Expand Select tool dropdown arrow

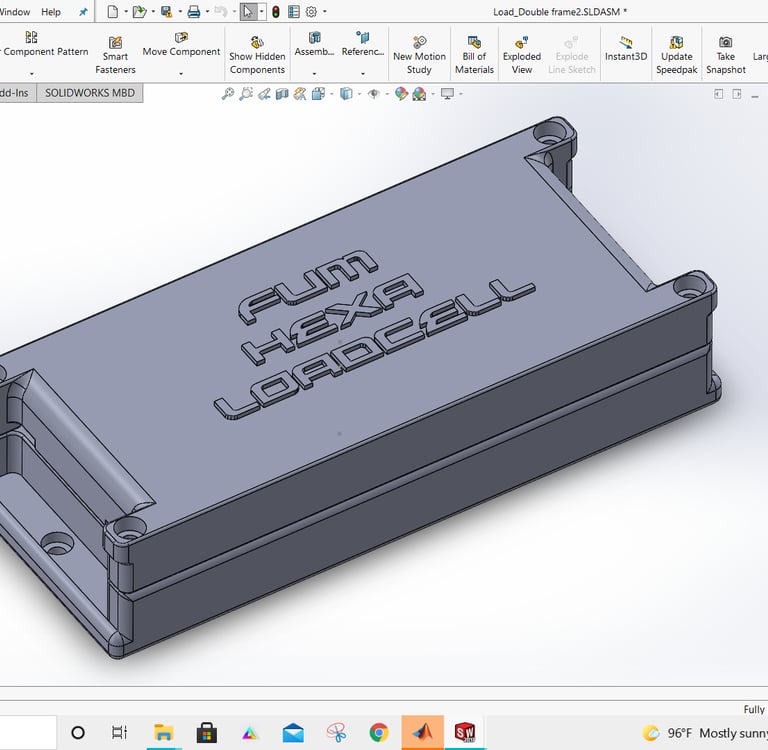pyautogui.click(x=262, y=12)
